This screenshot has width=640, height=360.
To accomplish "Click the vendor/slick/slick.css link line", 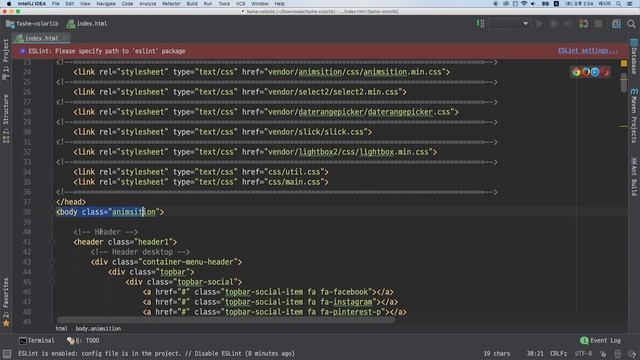I will click(x=222, y=132).
